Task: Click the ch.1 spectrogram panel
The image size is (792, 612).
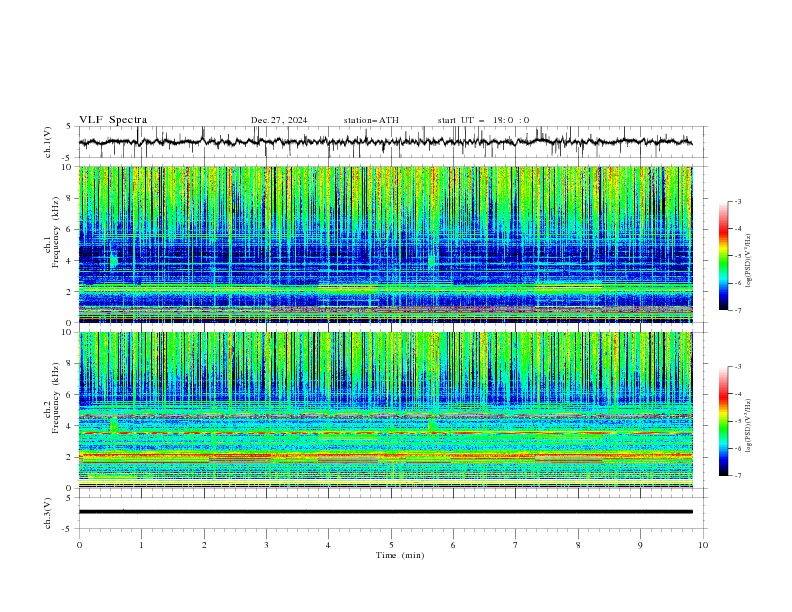Action: click(385, 244)
